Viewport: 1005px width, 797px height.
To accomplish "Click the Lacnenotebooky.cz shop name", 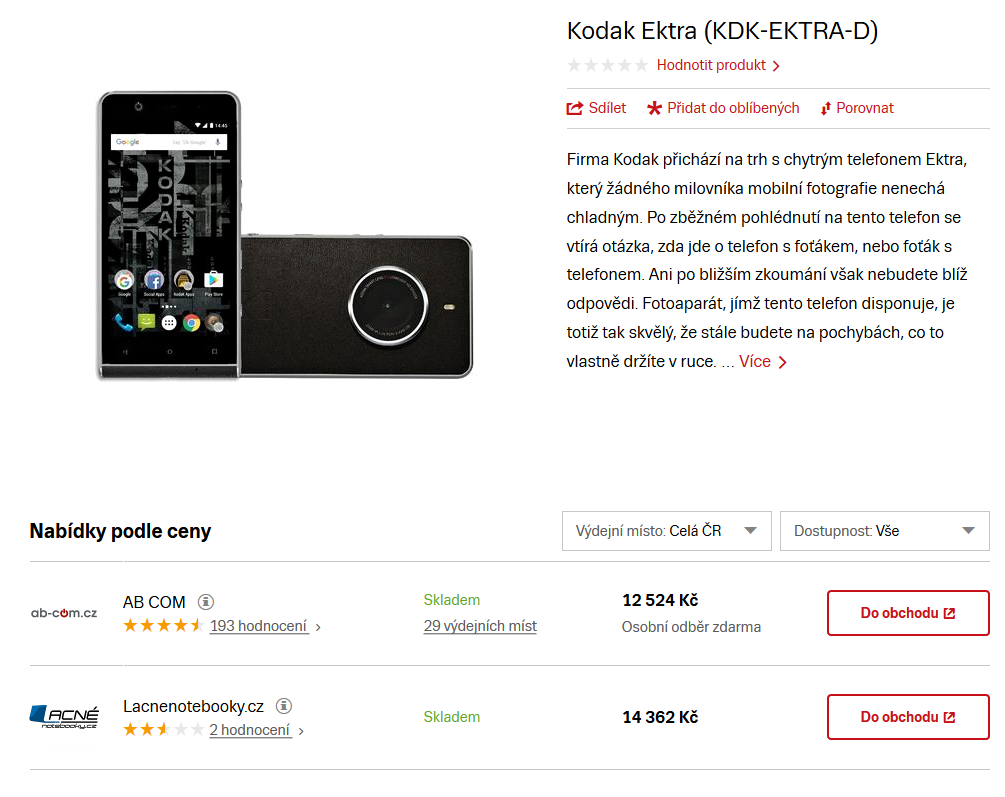I will tap(193, 706).
